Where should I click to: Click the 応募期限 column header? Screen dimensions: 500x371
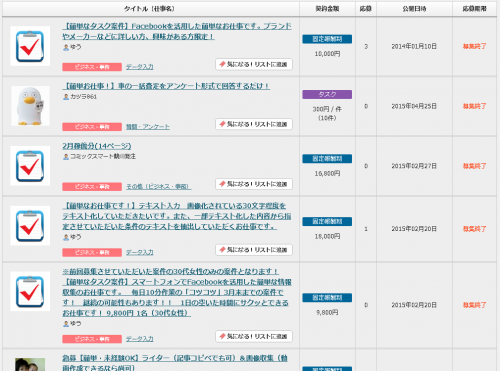coord(474,9)
